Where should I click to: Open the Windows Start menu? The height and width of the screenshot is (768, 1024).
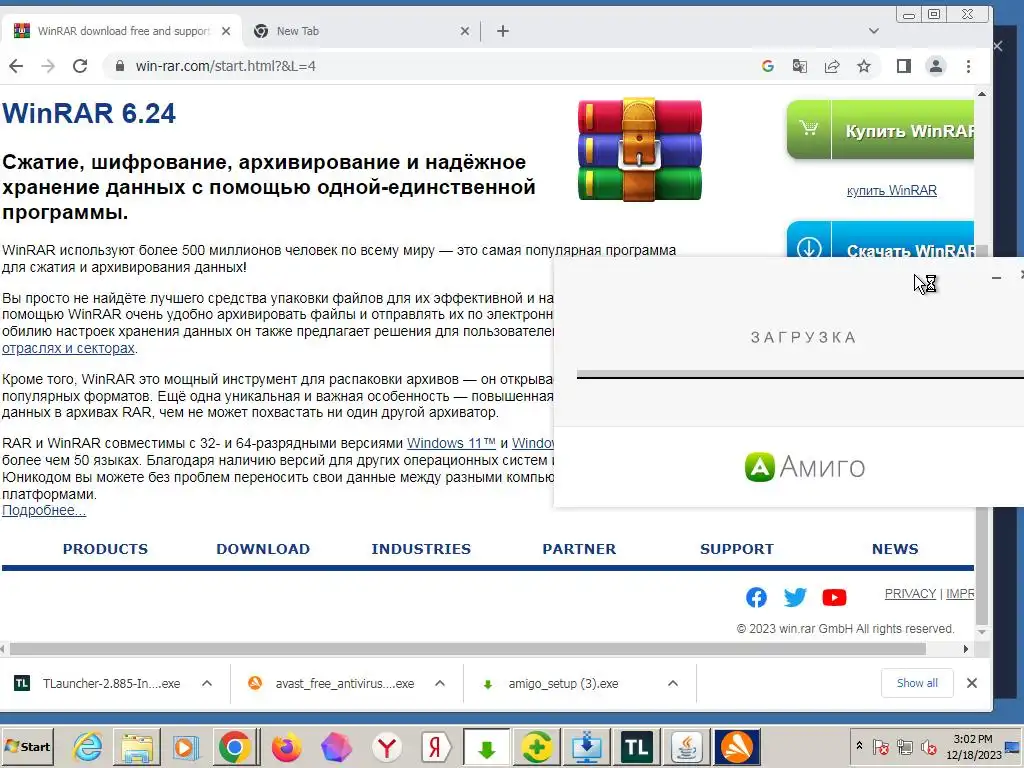(x=27, y=746)
